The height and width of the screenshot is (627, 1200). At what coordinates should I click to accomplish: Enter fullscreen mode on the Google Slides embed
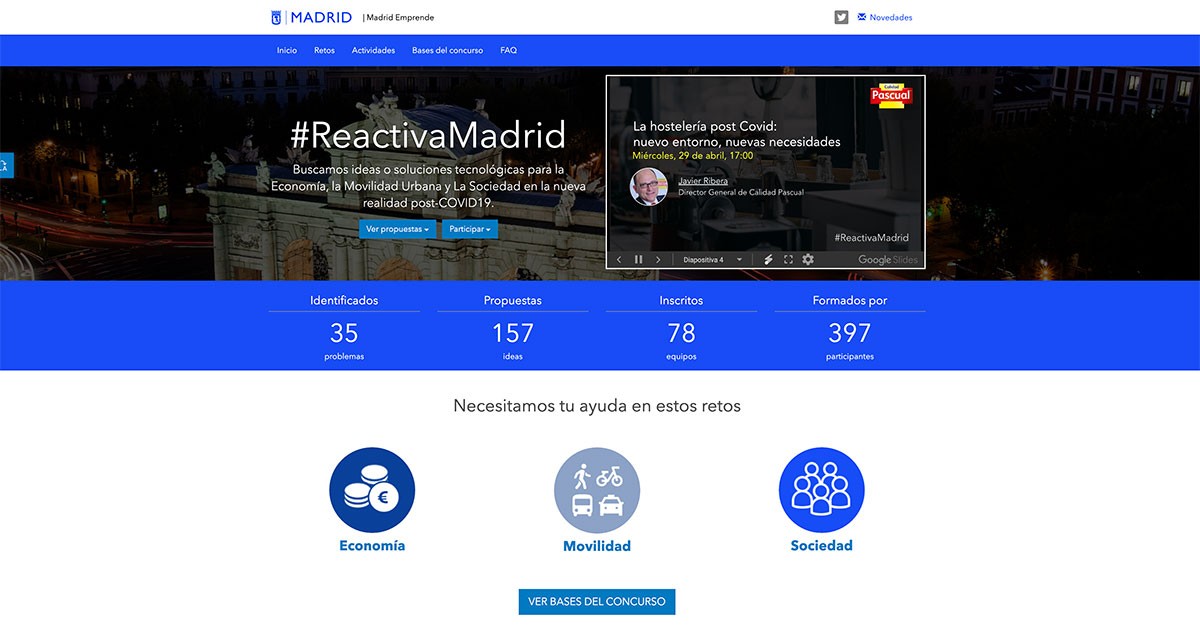(x=788, y=258)
